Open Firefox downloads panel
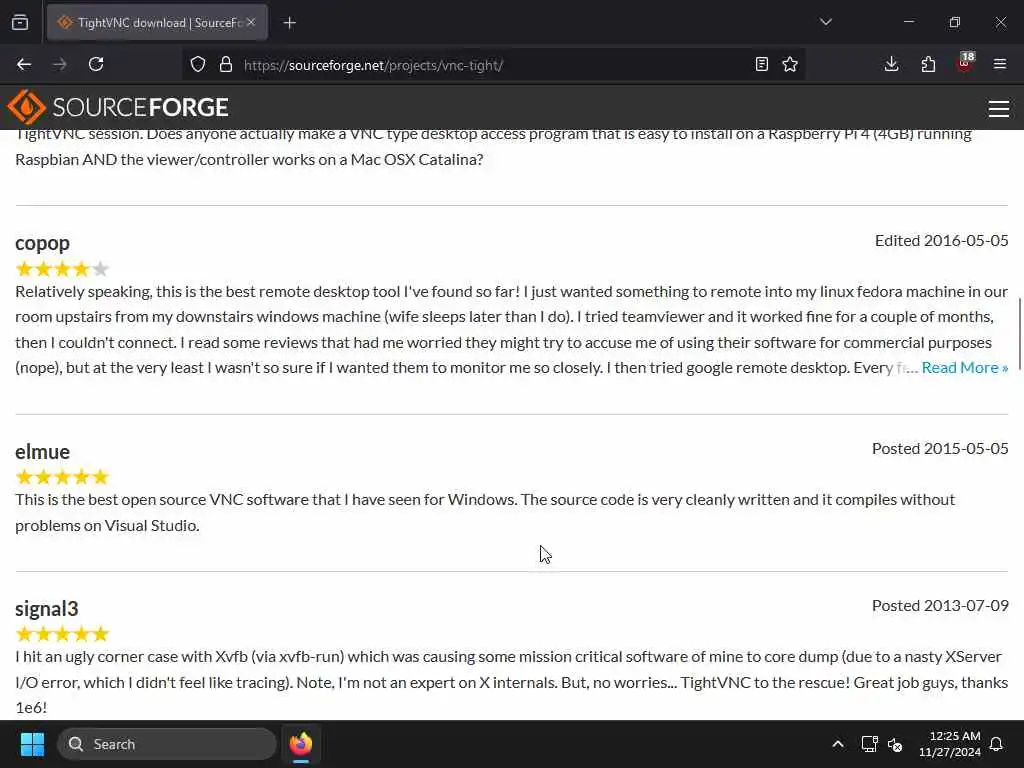1024x768 pixels. (891, 64)
